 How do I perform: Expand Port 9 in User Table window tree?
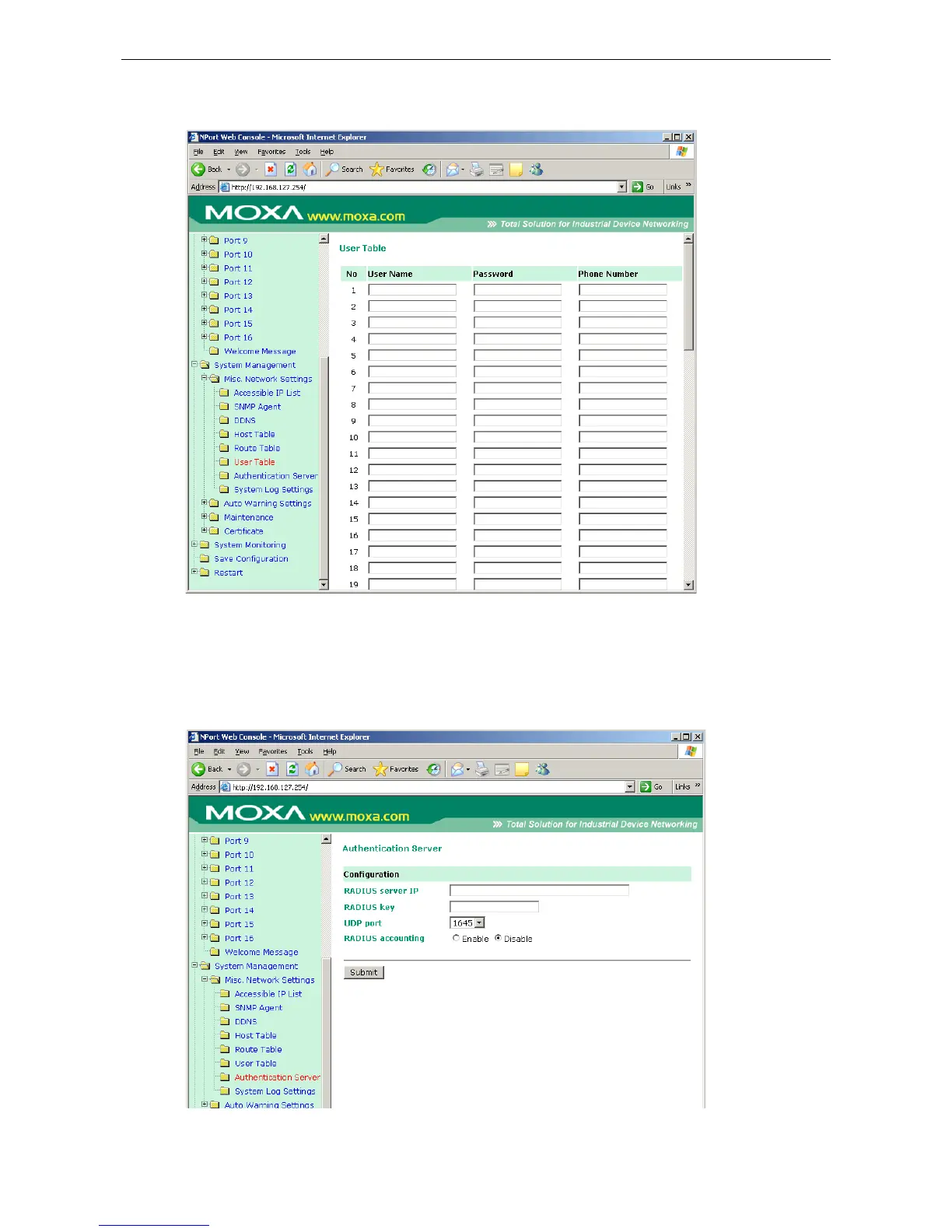[205, 240]
